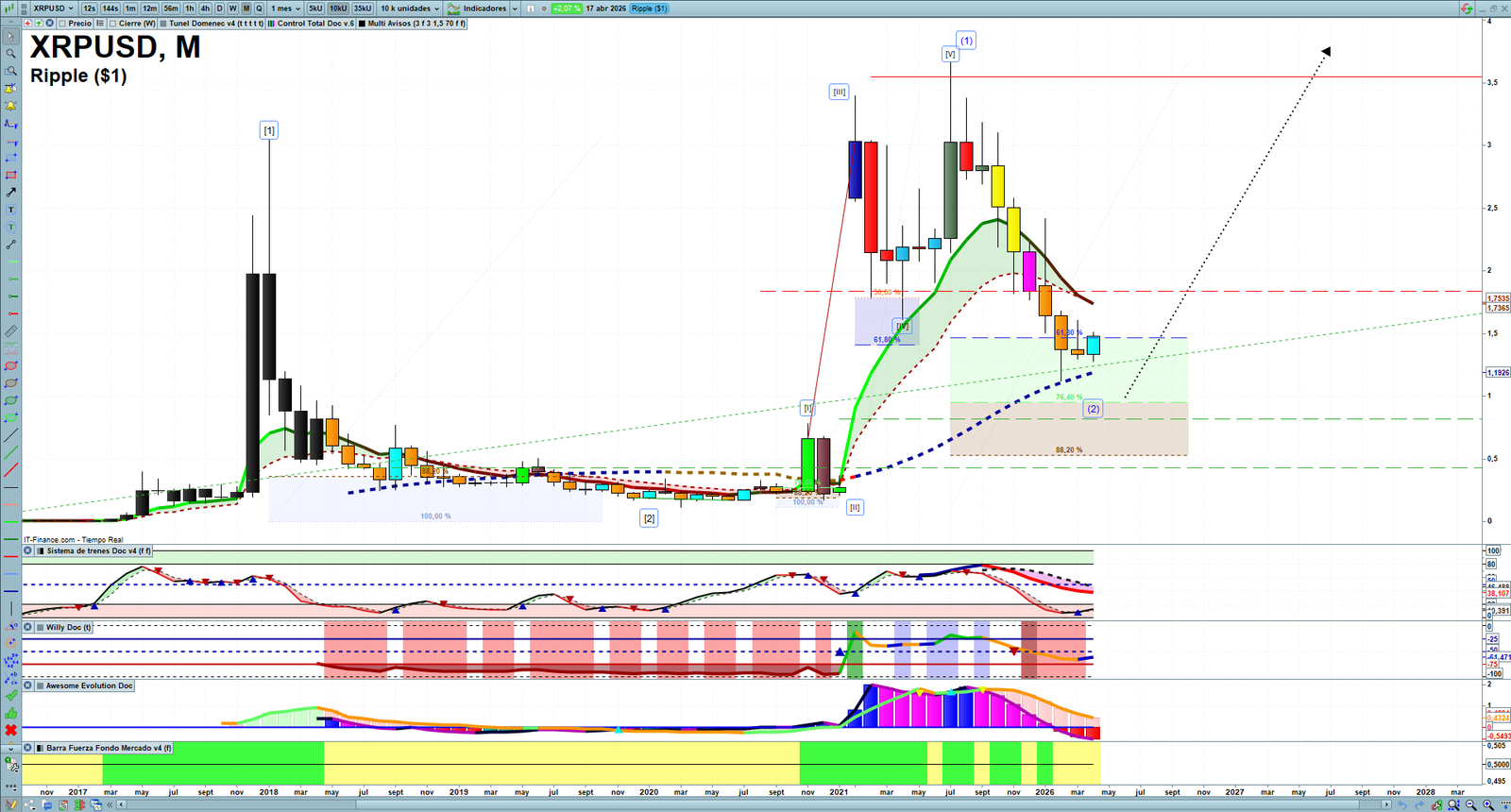Open the Indicadores button

[x=478, y=8]
